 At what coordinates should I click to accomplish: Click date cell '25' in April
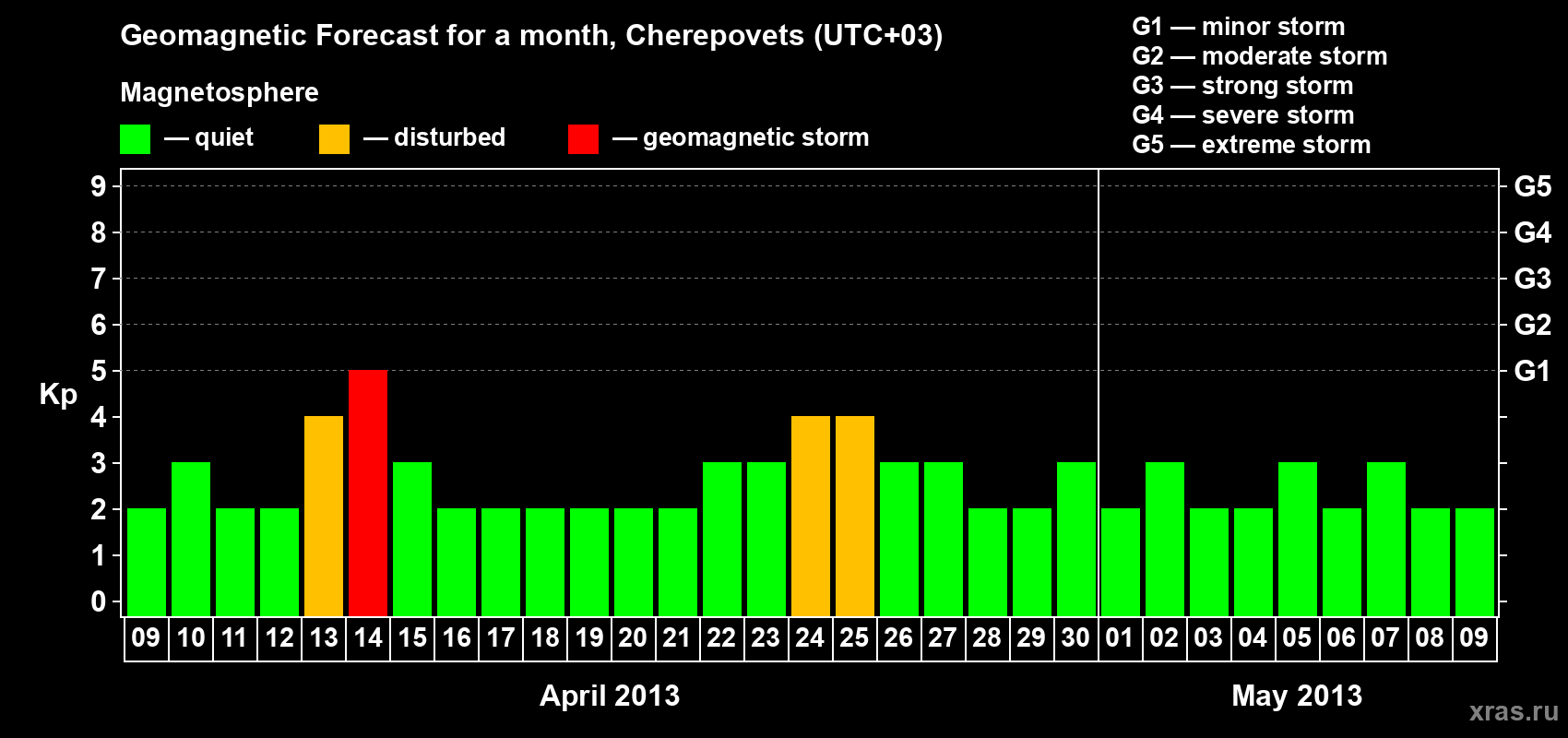[855, 638]
